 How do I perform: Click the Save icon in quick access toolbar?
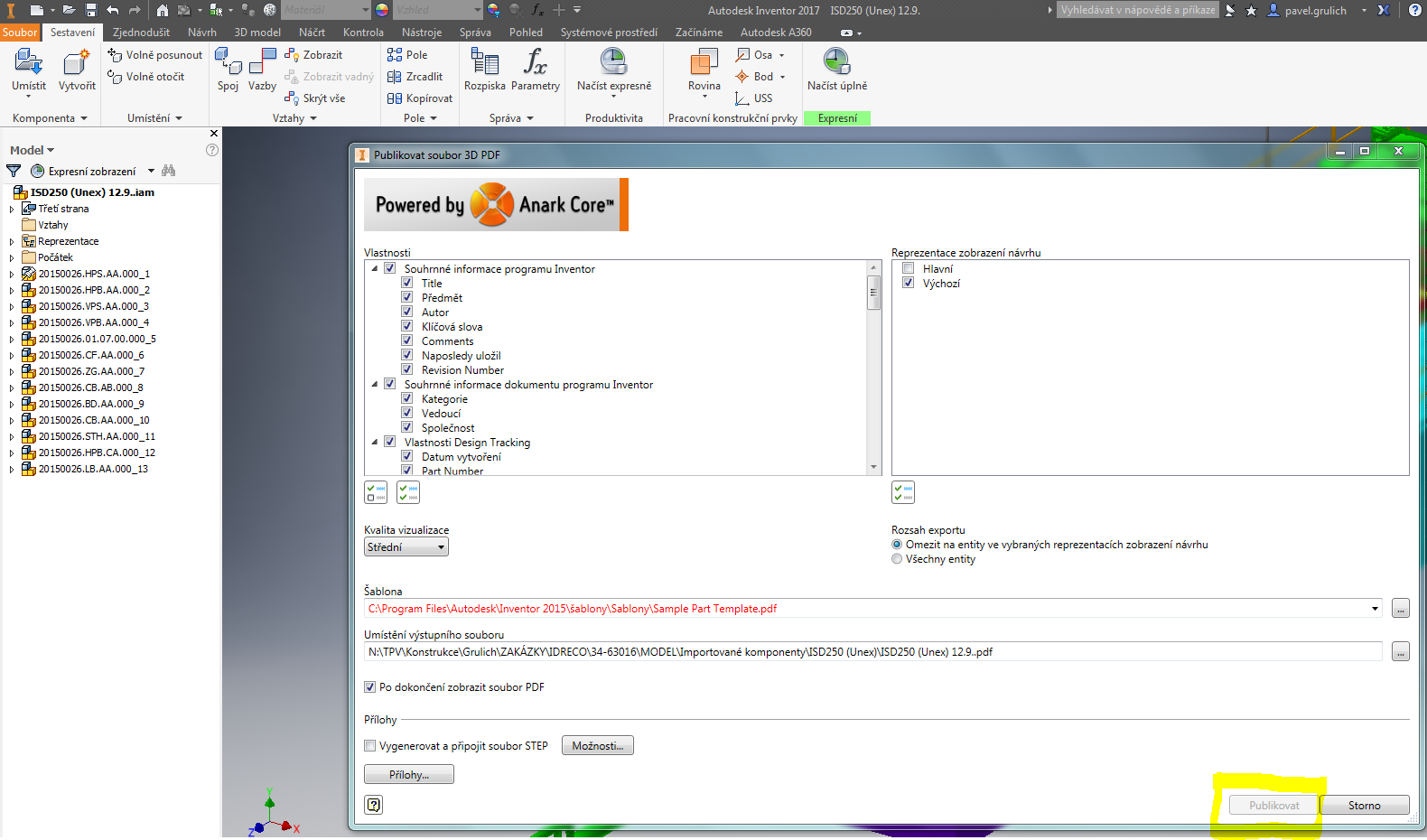[91, 10]
